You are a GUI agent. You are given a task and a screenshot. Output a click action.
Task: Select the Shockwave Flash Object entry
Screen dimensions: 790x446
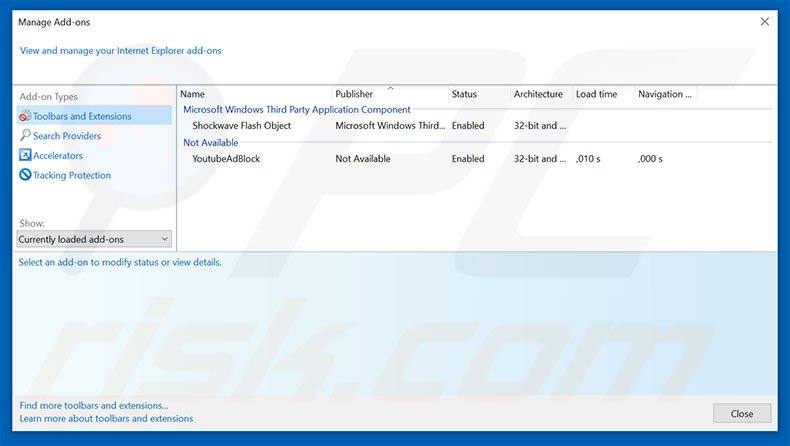click(241, 126)
